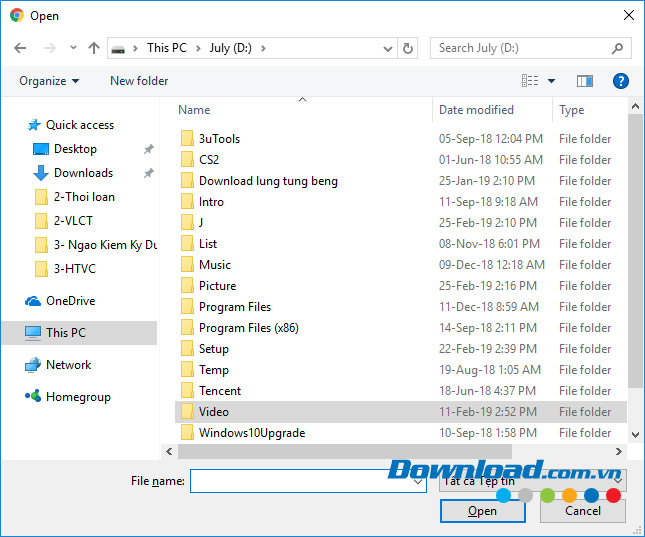This screenshot has width=645, height=537.
Task: Sort files by Name column header
Action: click(194, 110)
